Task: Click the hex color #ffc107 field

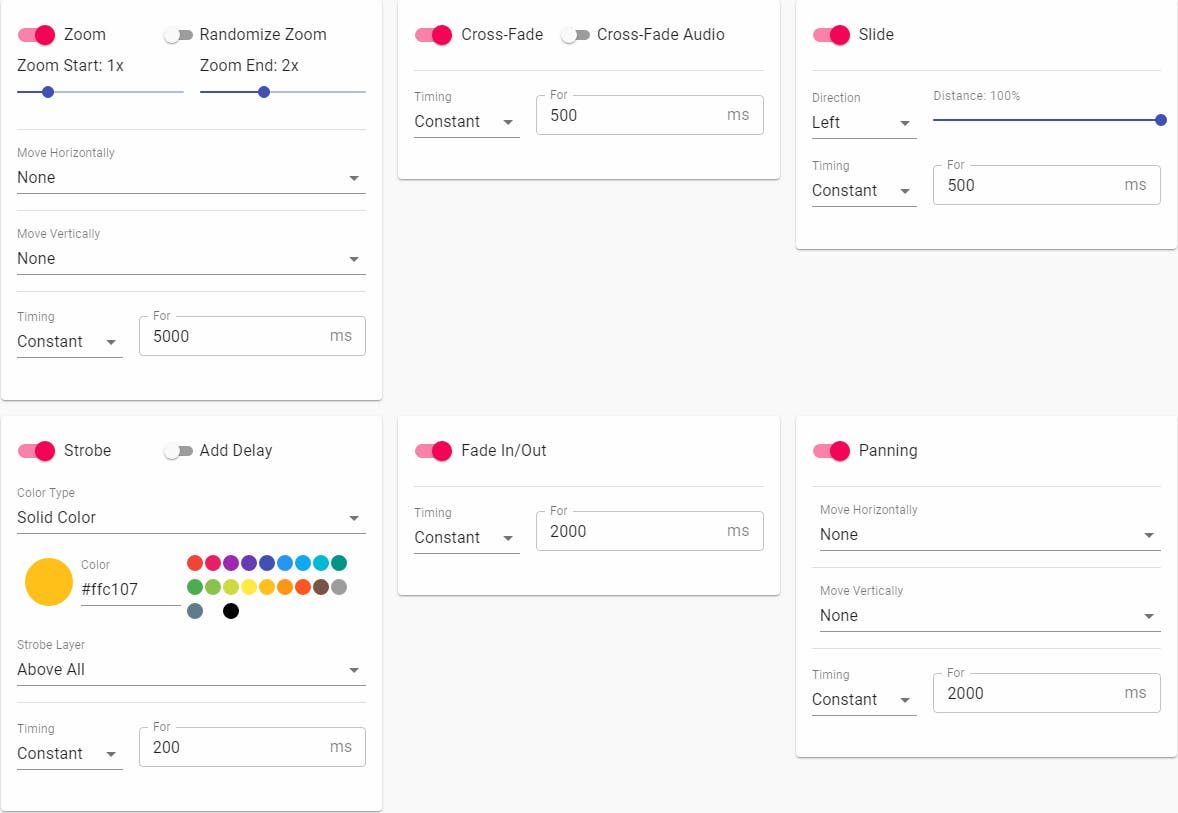Action: (x=128, y=589)
